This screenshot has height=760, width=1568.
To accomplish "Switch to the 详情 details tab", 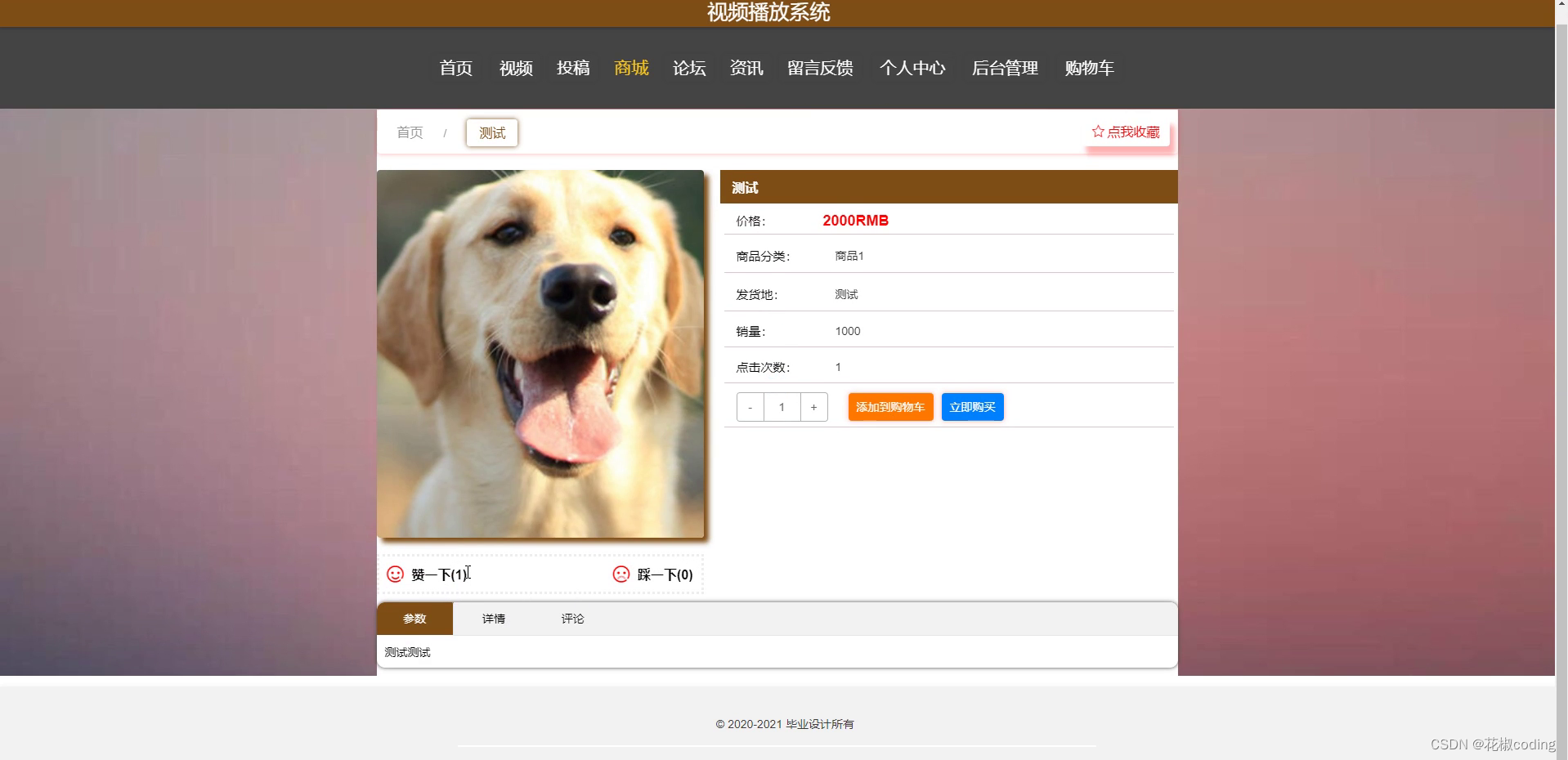I will [x=493, y=619].
